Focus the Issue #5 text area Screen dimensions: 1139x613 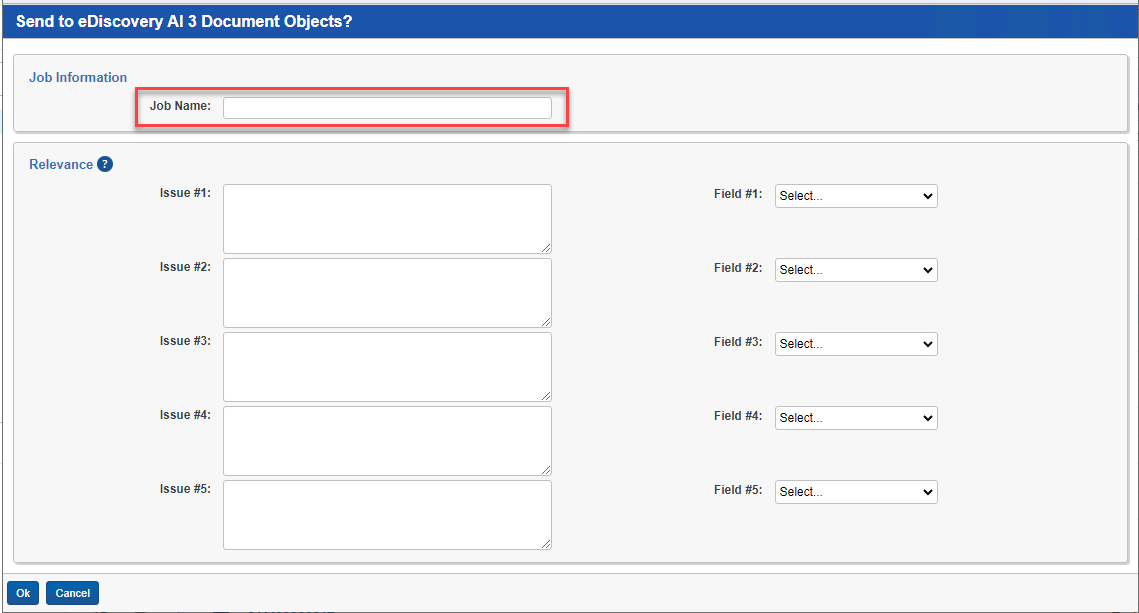tap(387, 515)
